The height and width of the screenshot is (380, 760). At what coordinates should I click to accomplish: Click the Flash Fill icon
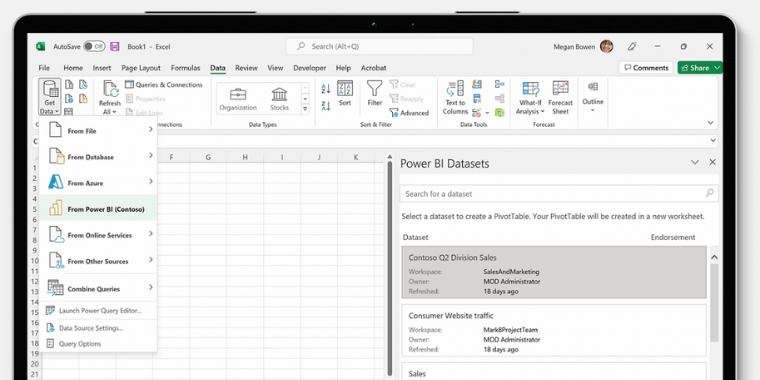477,84
